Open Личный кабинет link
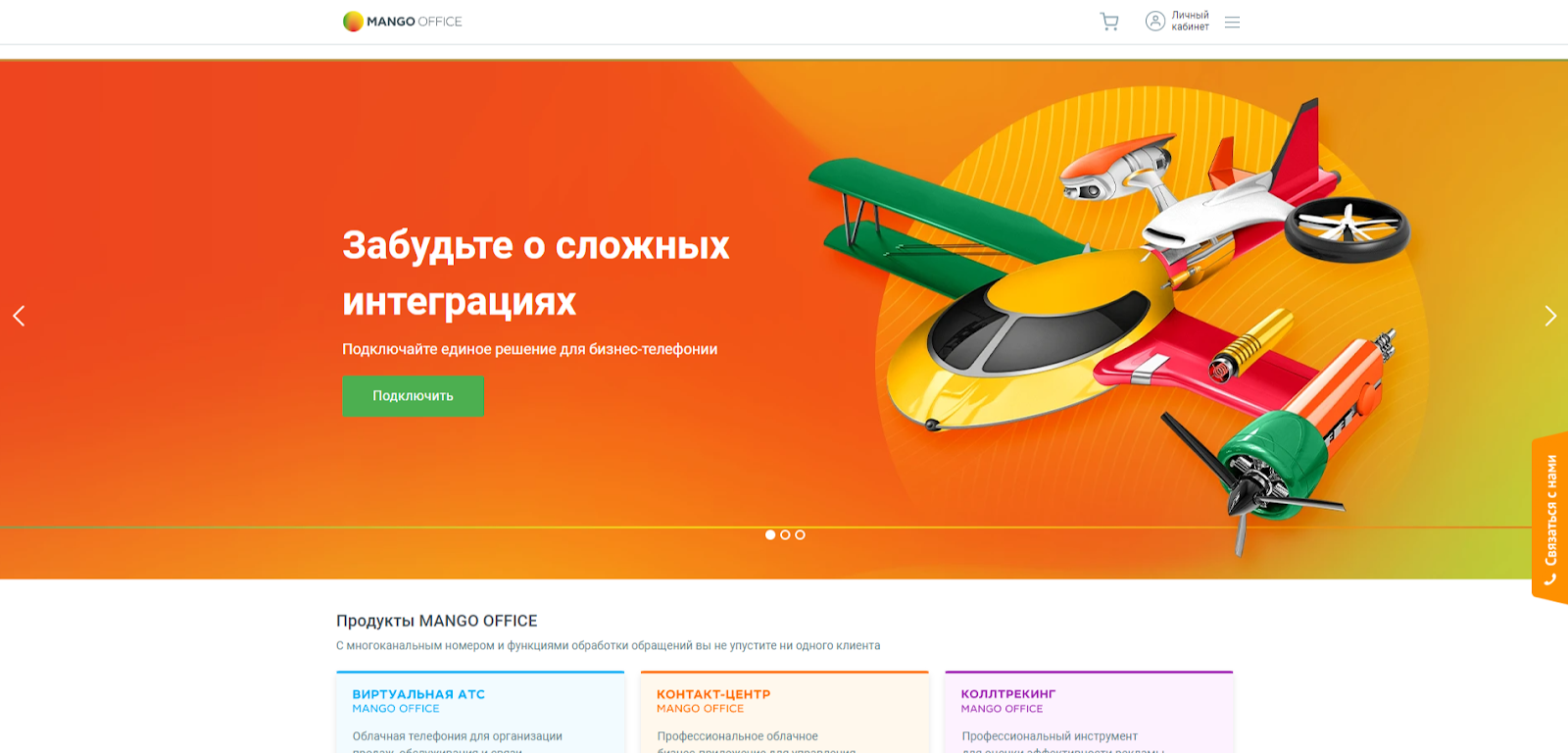 tap(1190, 22)
